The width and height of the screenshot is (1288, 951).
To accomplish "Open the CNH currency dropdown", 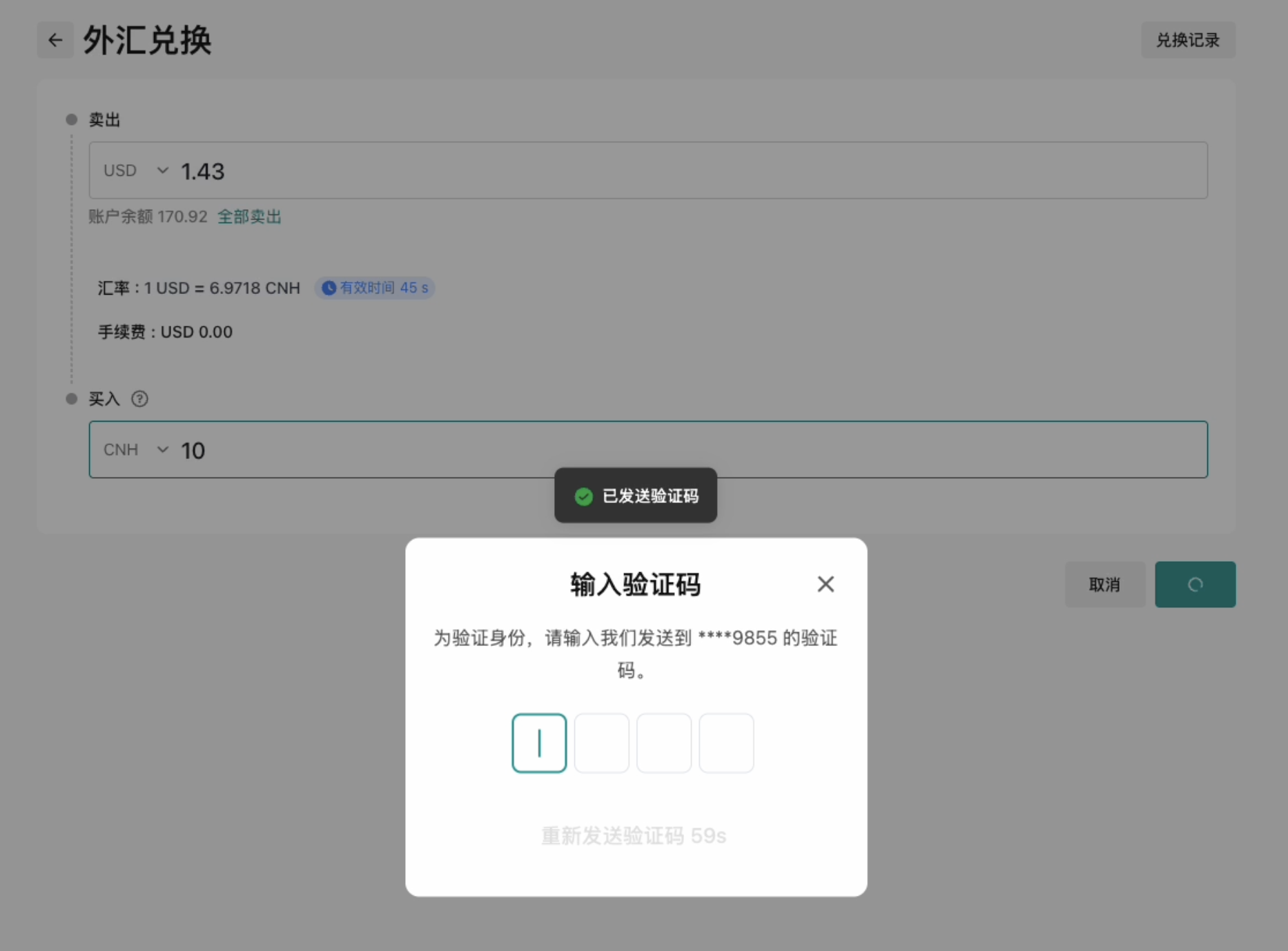I will [x=121, y=450].
